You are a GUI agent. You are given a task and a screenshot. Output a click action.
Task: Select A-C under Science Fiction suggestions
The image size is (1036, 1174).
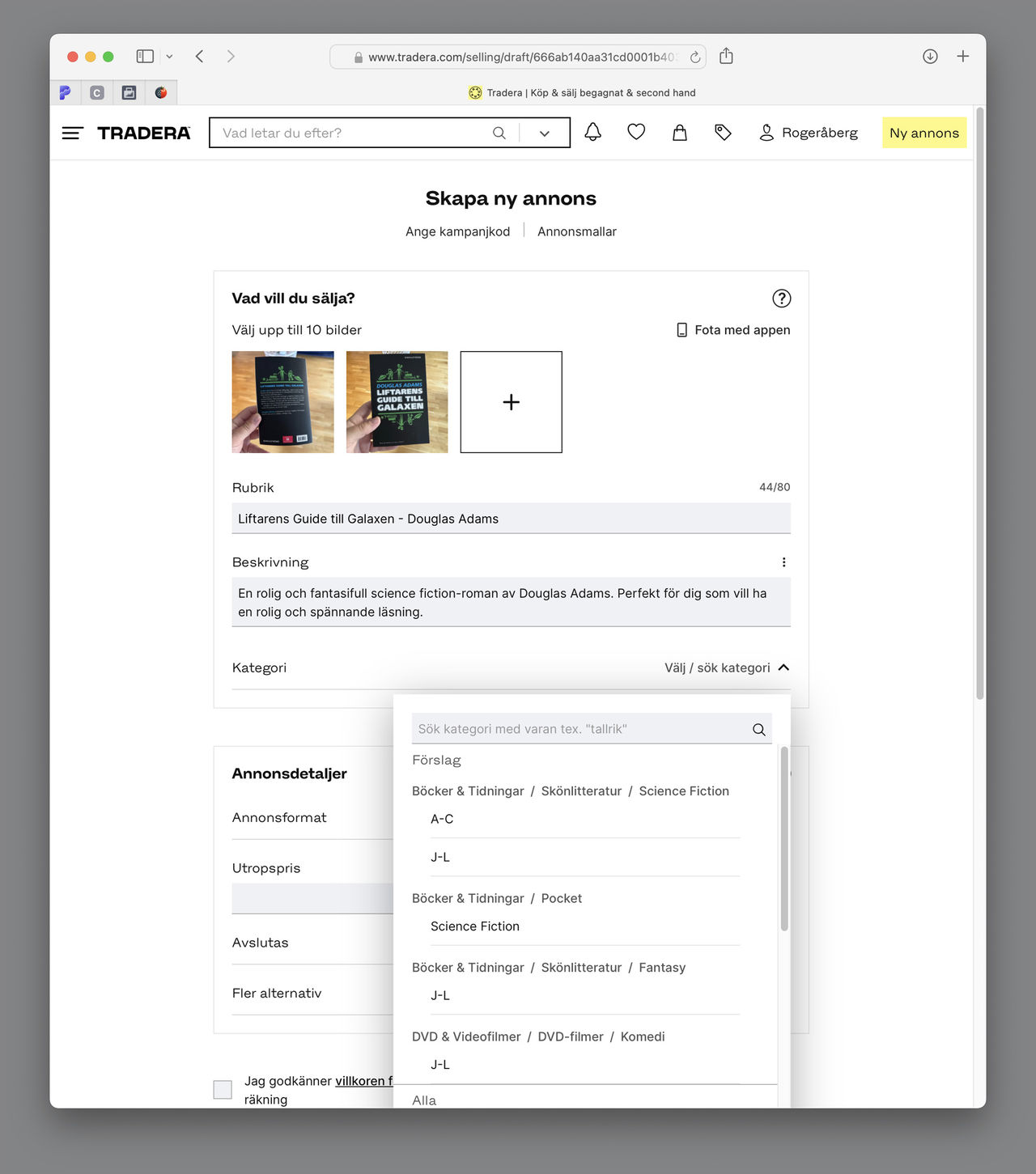point(442,819)
